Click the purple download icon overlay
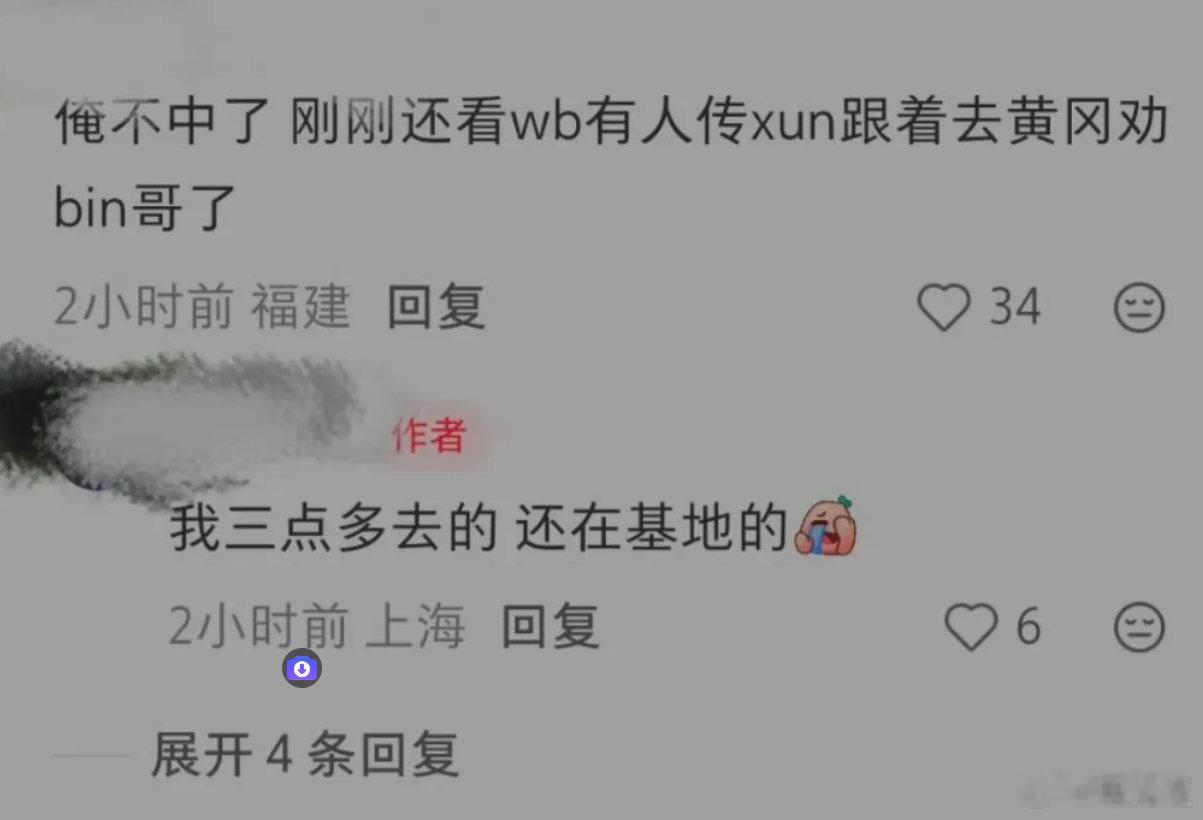 (302, 669)
